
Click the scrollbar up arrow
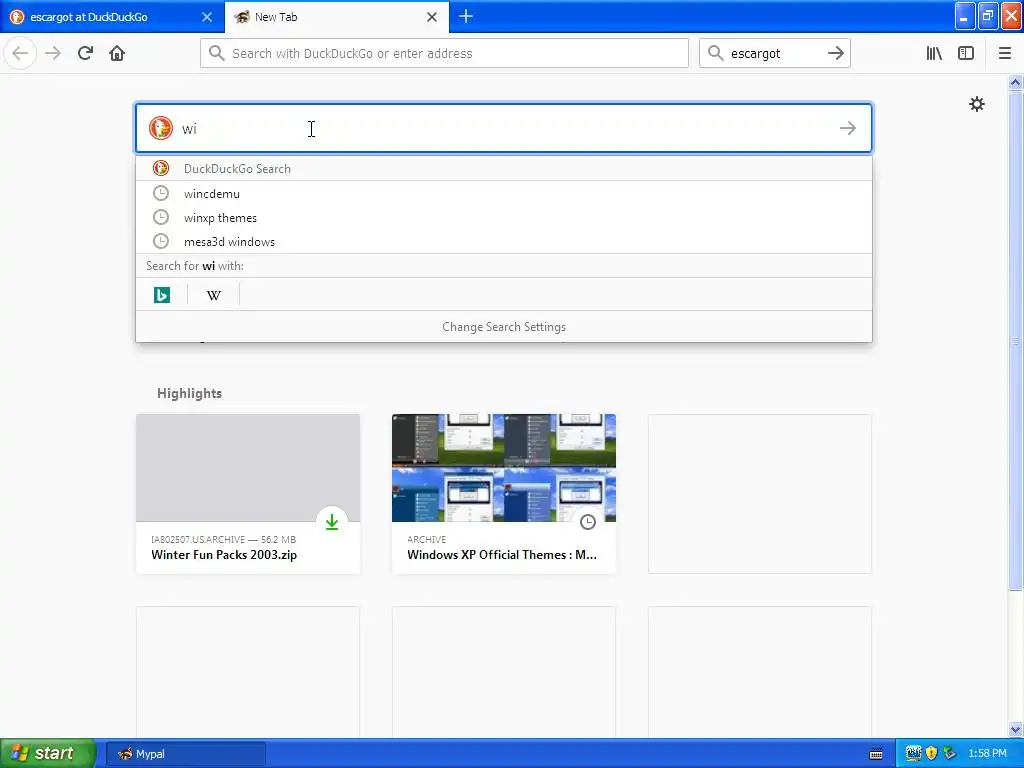pos(1015,82)
